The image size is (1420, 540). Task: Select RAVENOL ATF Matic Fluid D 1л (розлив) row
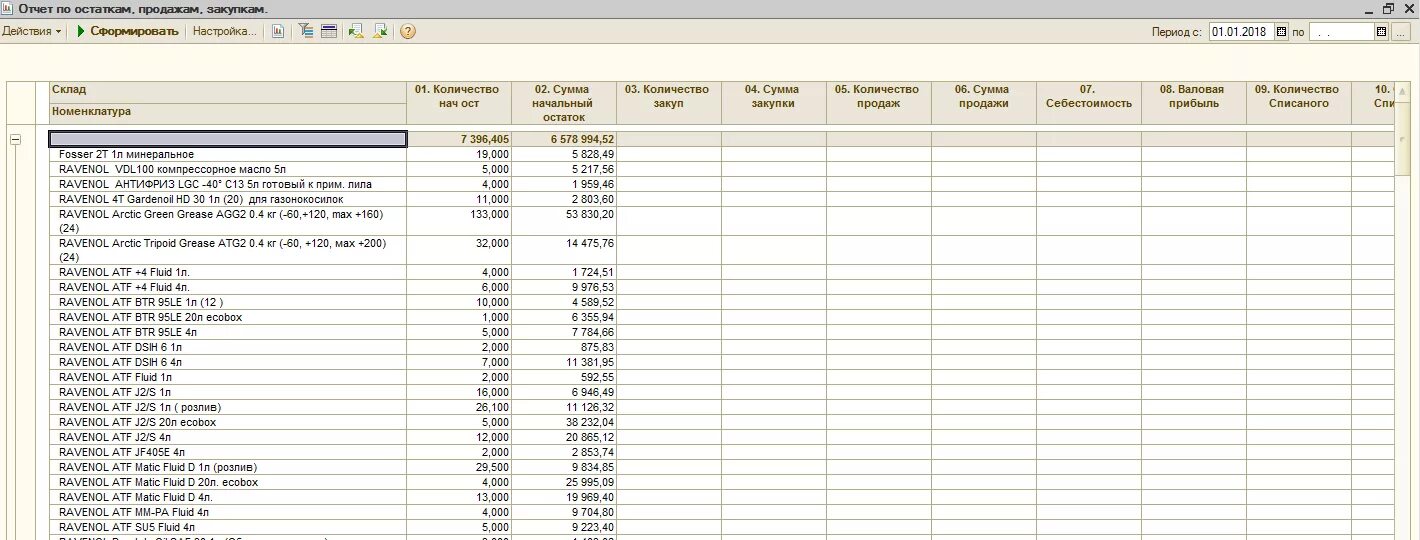coord(228,467)
